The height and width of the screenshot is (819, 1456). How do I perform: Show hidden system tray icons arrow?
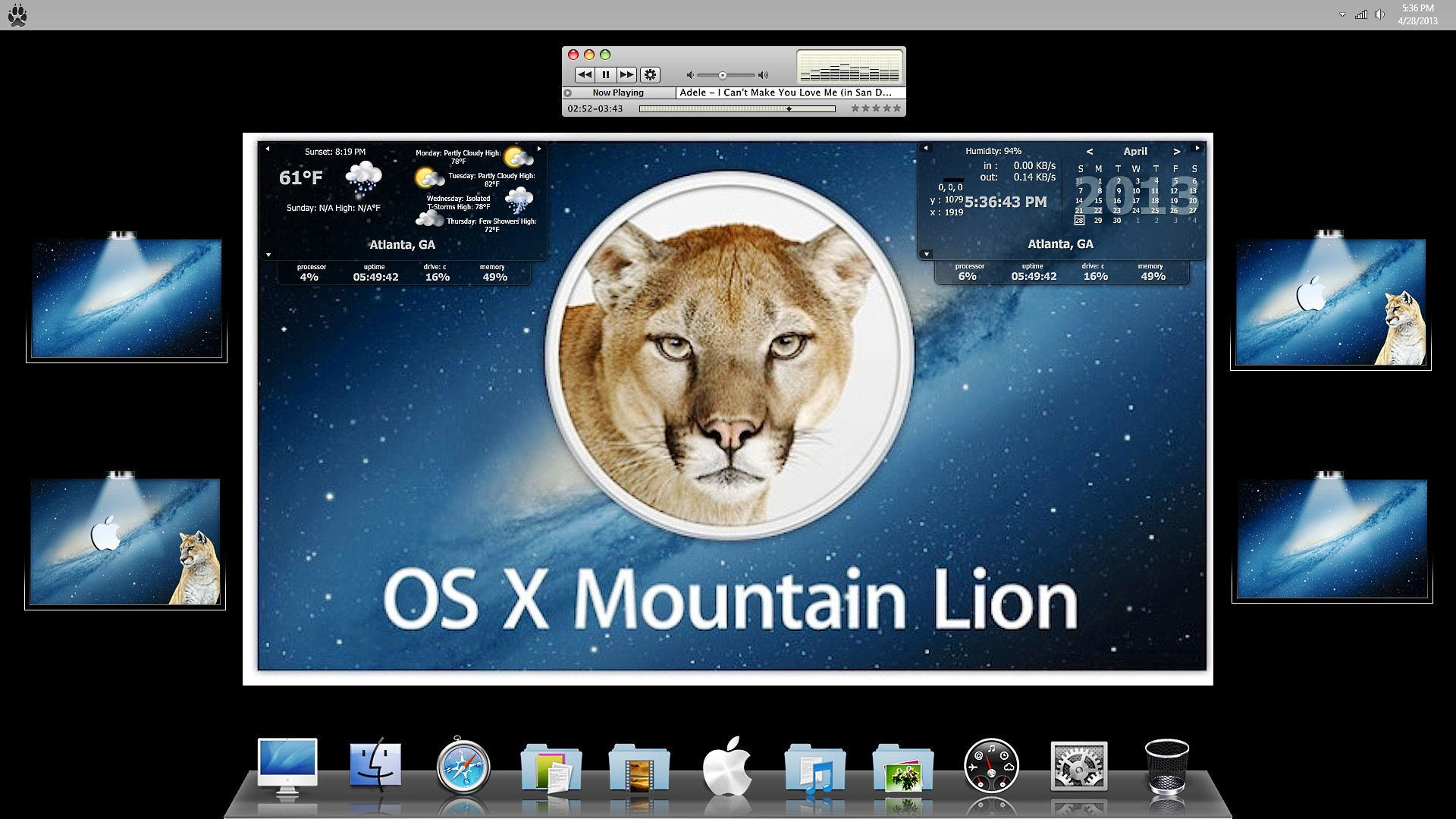click(1342, 14)
